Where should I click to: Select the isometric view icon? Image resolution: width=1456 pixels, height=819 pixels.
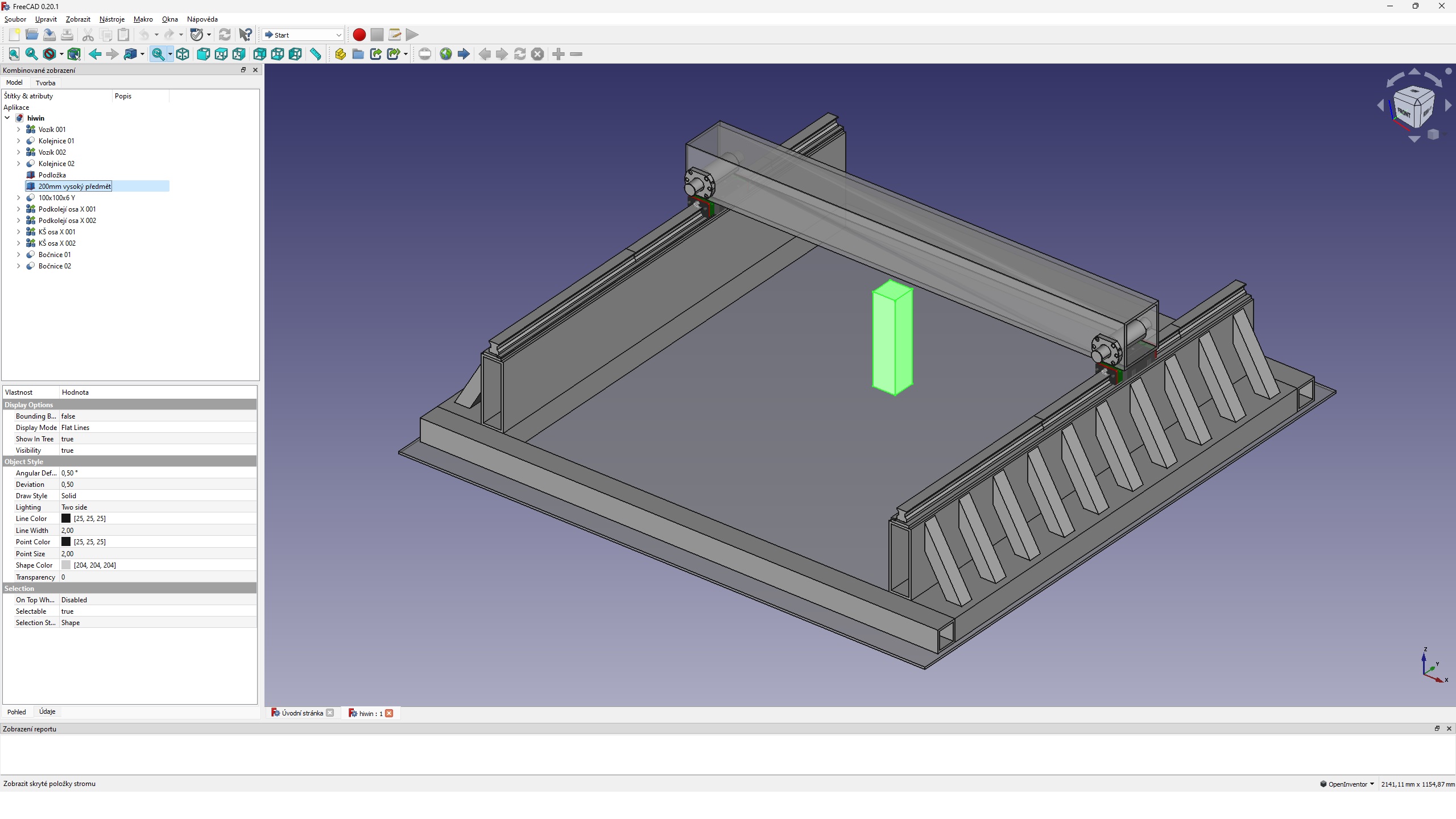click(x=183, y=54)
